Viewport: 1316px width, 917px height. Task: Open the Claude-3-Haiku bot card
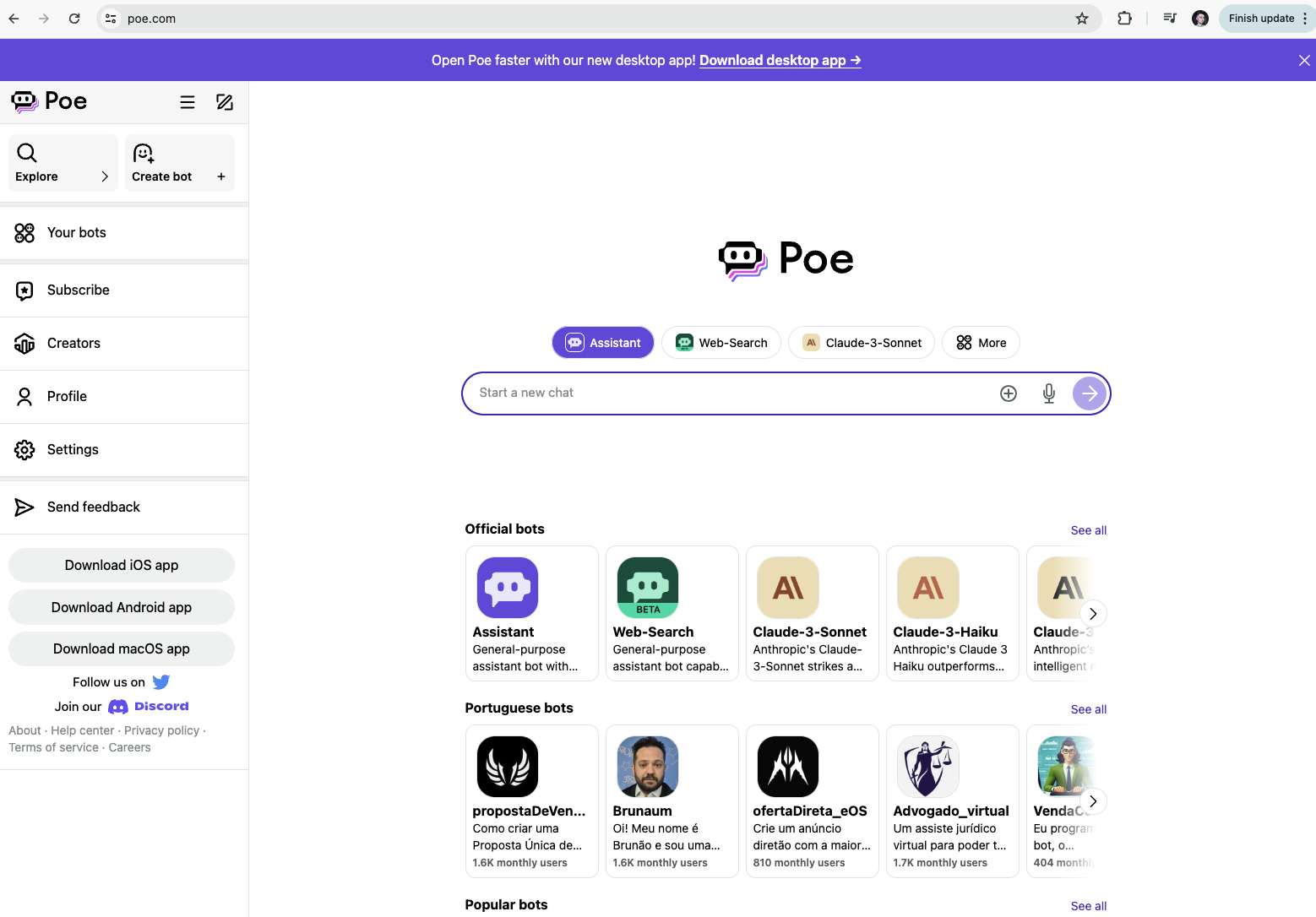(x=953, y=613)
